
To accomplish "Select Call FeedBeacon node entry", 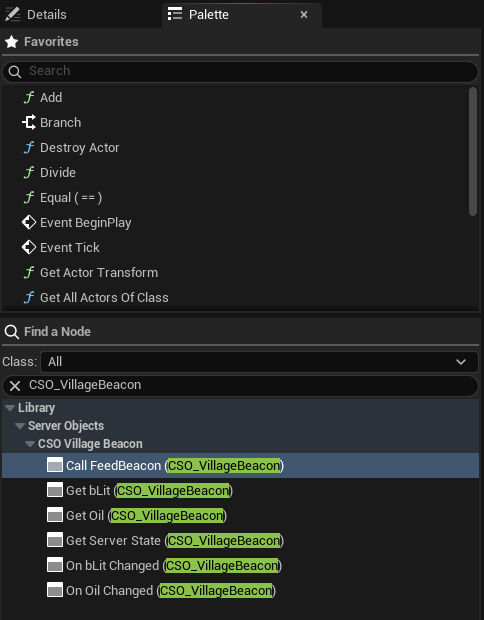I will 240,465.
